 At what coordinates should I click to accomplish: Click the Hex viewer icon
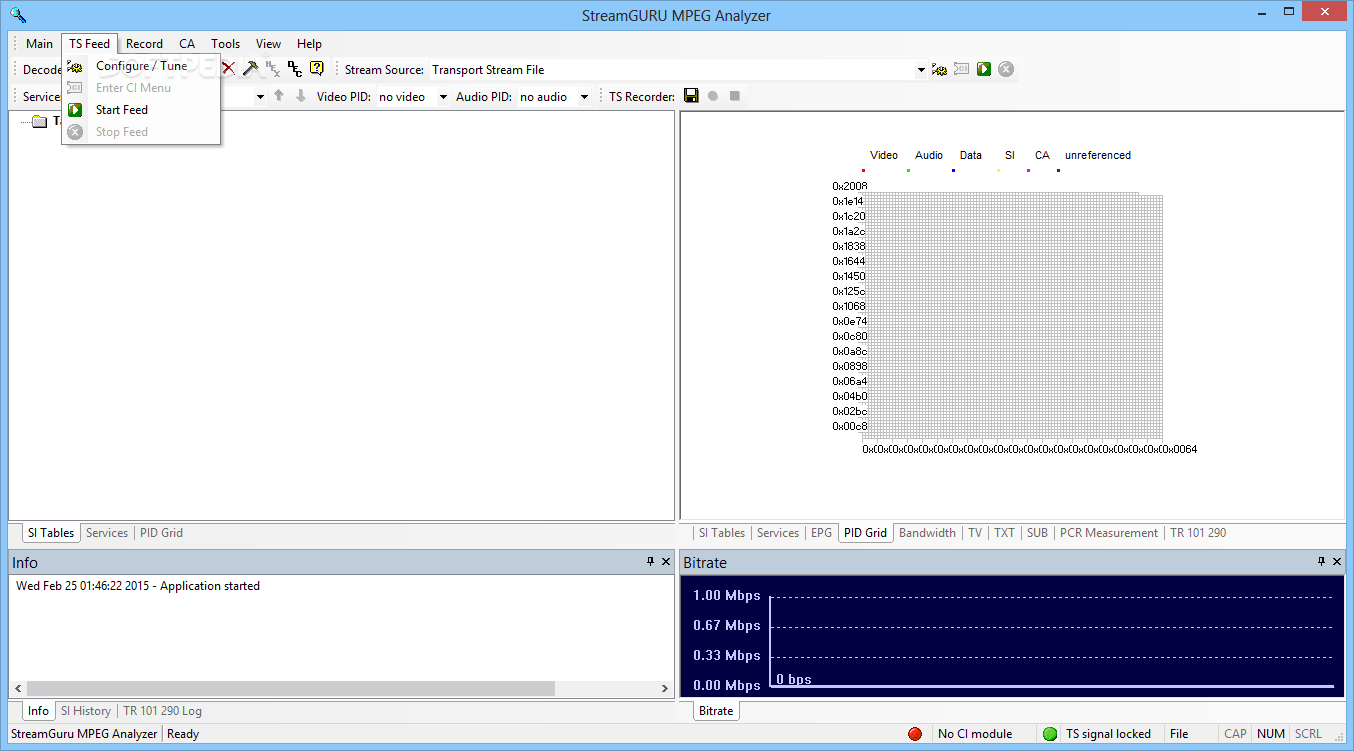pos(273,69)
